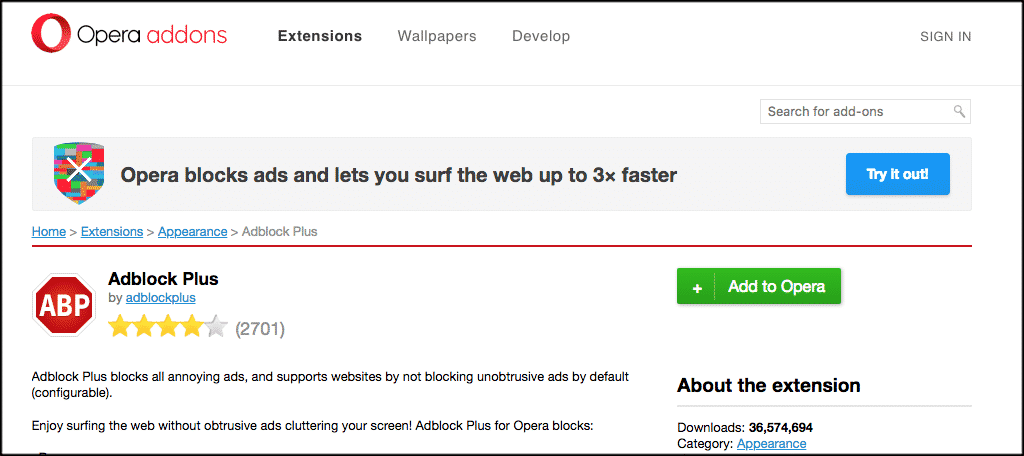Click the star rating for Adblock Plus
This screenshot has height=456, width=1024.
(168, 327)
